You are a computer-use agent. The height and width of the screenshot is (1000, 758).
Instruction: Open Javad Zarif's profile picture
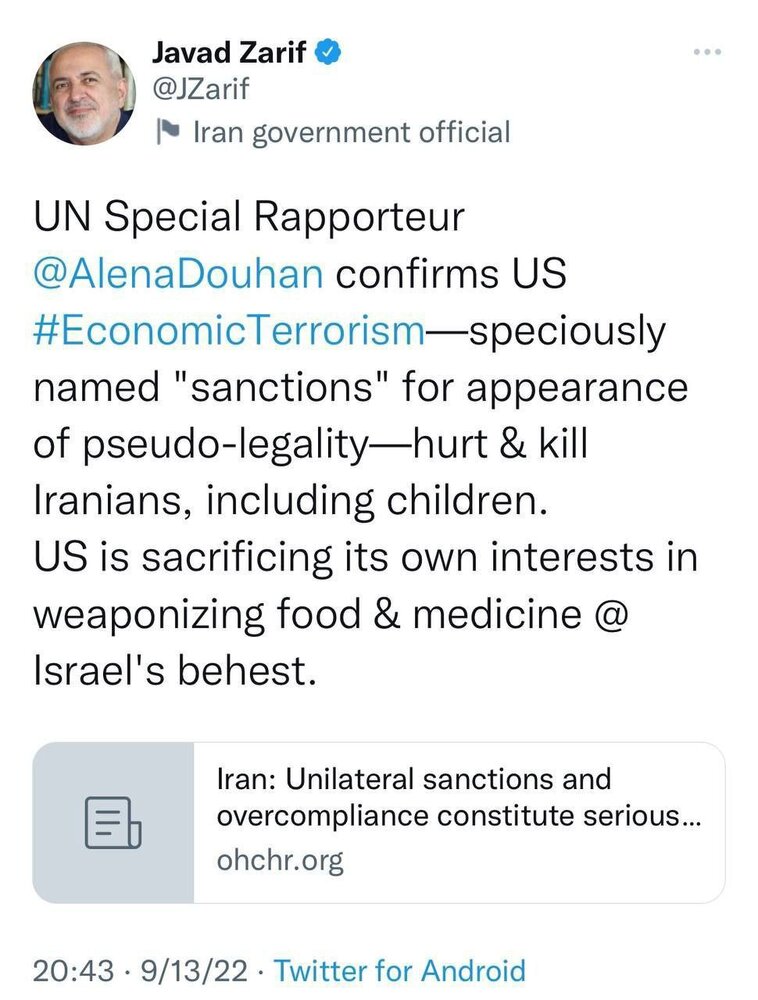[84, 95]
